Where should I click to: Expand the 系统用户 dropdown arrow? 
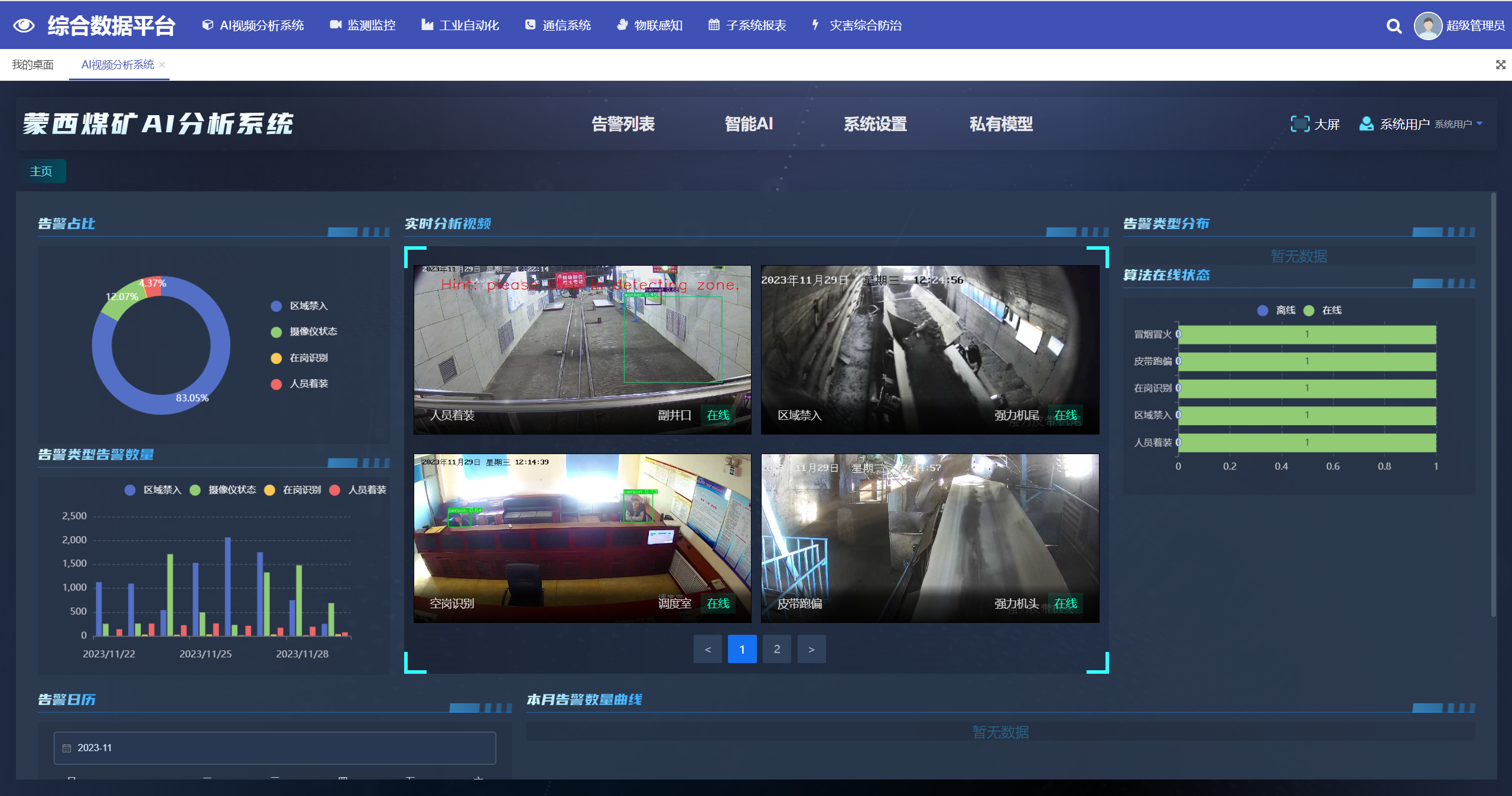click(1480, 124)
